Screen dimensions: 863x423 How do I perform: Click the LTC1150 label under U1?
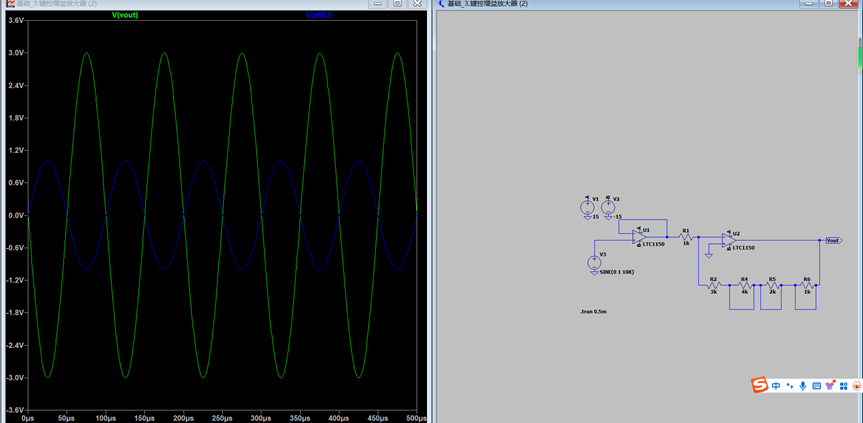click(653, 244)
